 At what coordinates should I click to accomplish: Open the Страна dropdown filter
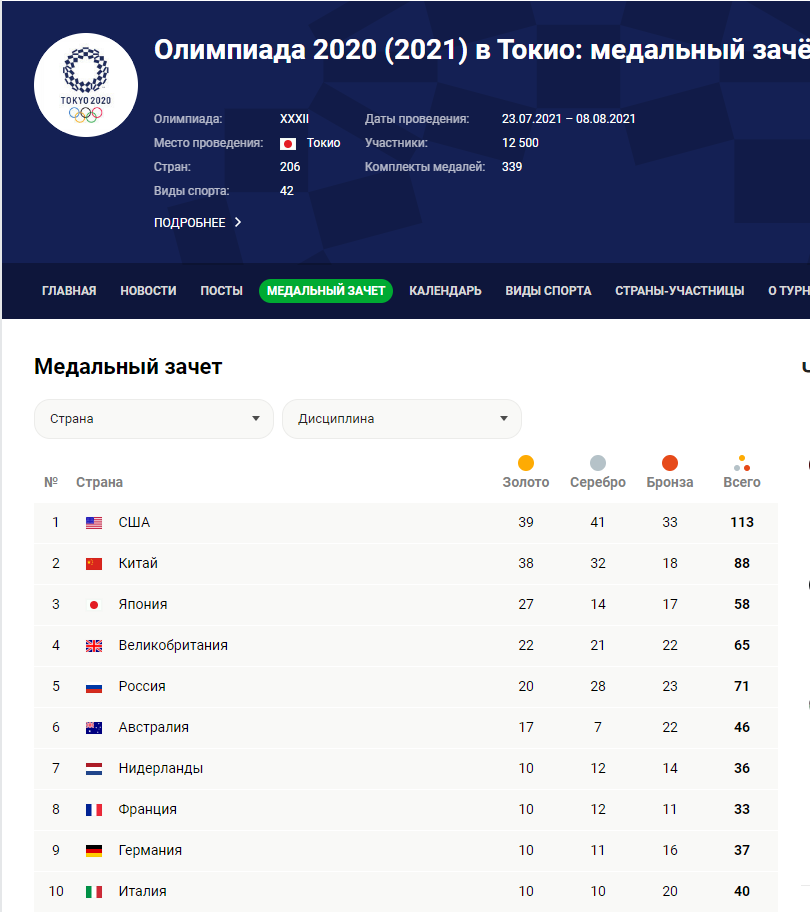coord(154,419)
